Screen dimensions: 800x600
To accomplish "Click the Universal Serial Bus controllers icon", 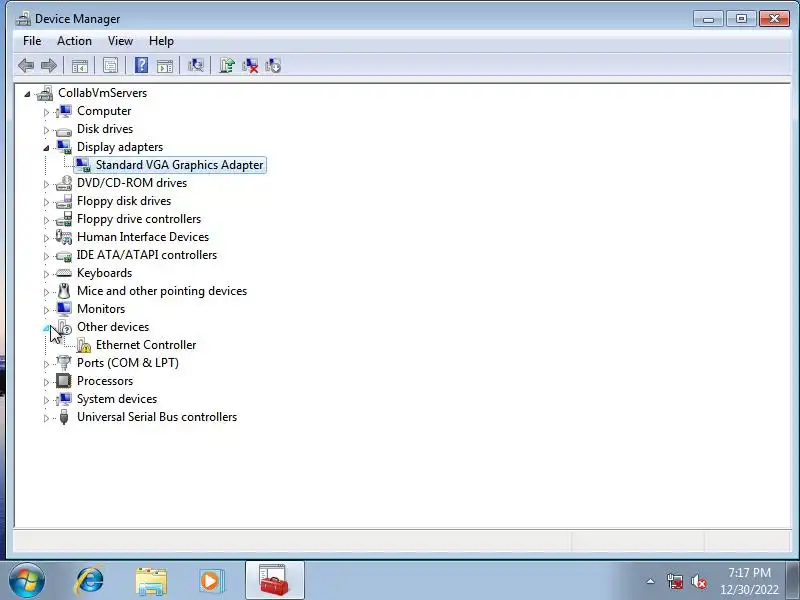I will (64, 417).
